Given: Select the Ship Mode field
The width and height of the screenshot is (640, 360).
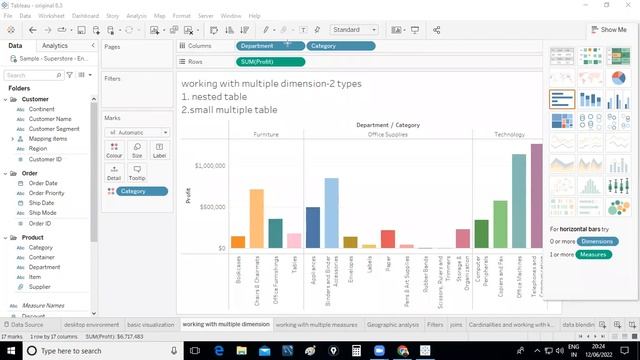Looking at the screenshot, I should [x=42, y=213].
